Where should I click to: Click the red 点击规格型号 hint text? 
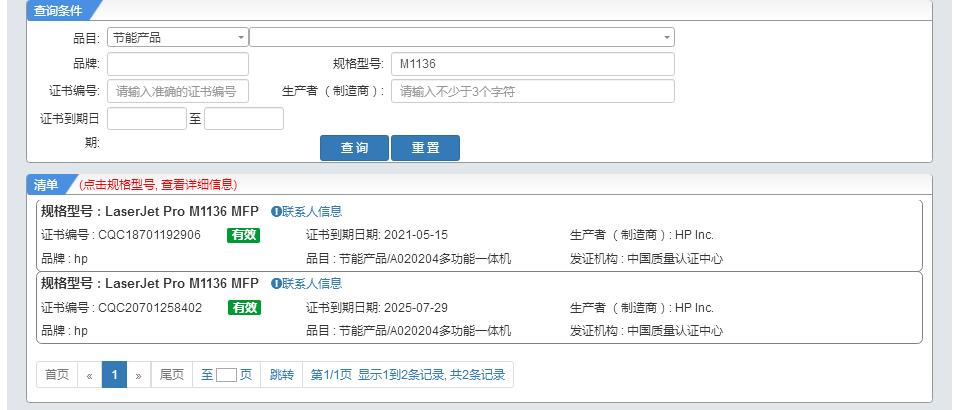pos(158,184)
